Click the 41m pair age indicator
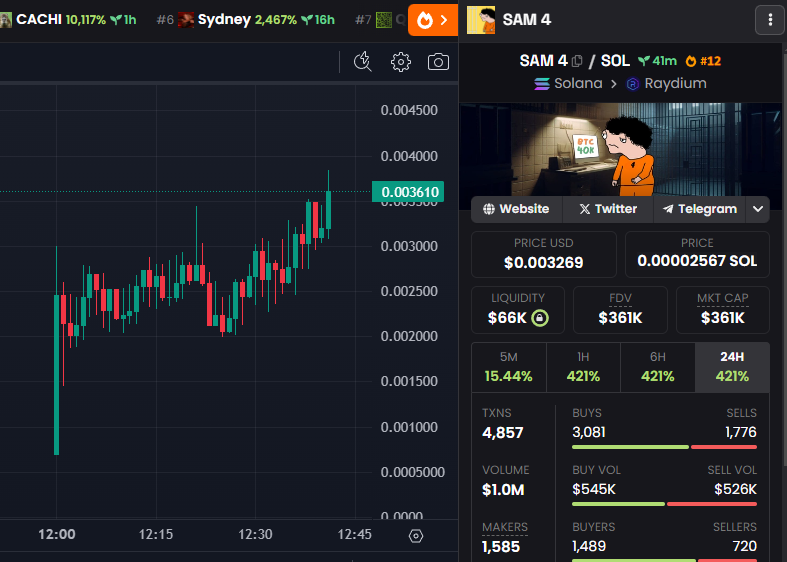Screen dimensions: 787x562 coord(658,61)
